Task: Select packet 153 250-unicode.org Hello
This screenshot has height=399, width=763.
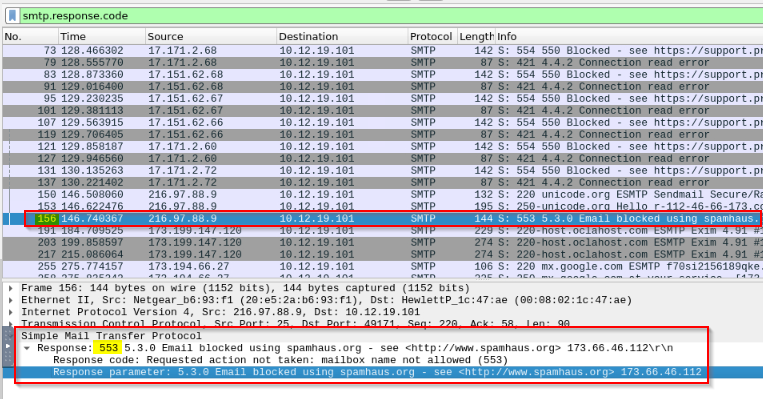Action: click(382, 206)
